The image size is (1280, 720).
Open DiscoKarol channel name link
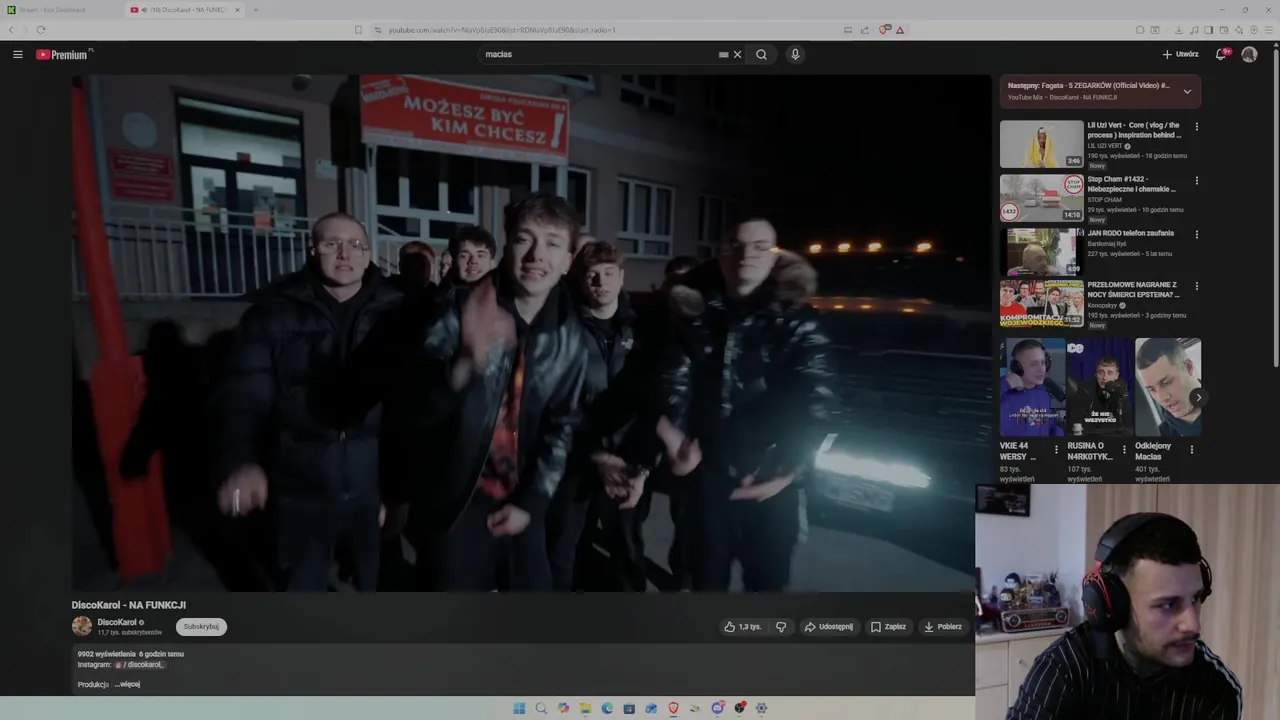[x=117, y=622]
